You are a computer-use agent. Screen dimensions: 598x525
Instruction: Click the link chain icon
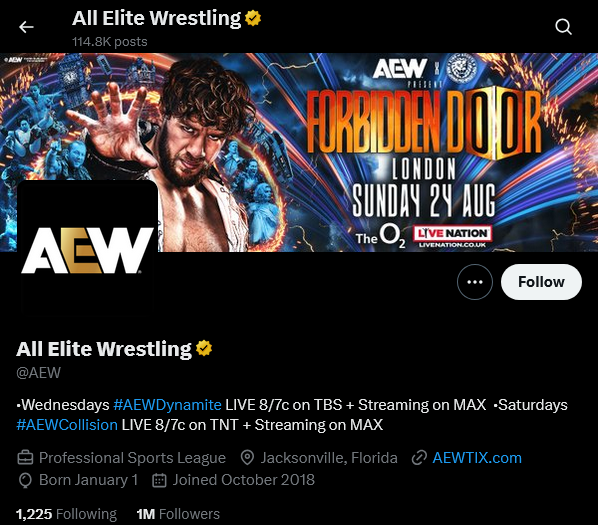(419, 458)
